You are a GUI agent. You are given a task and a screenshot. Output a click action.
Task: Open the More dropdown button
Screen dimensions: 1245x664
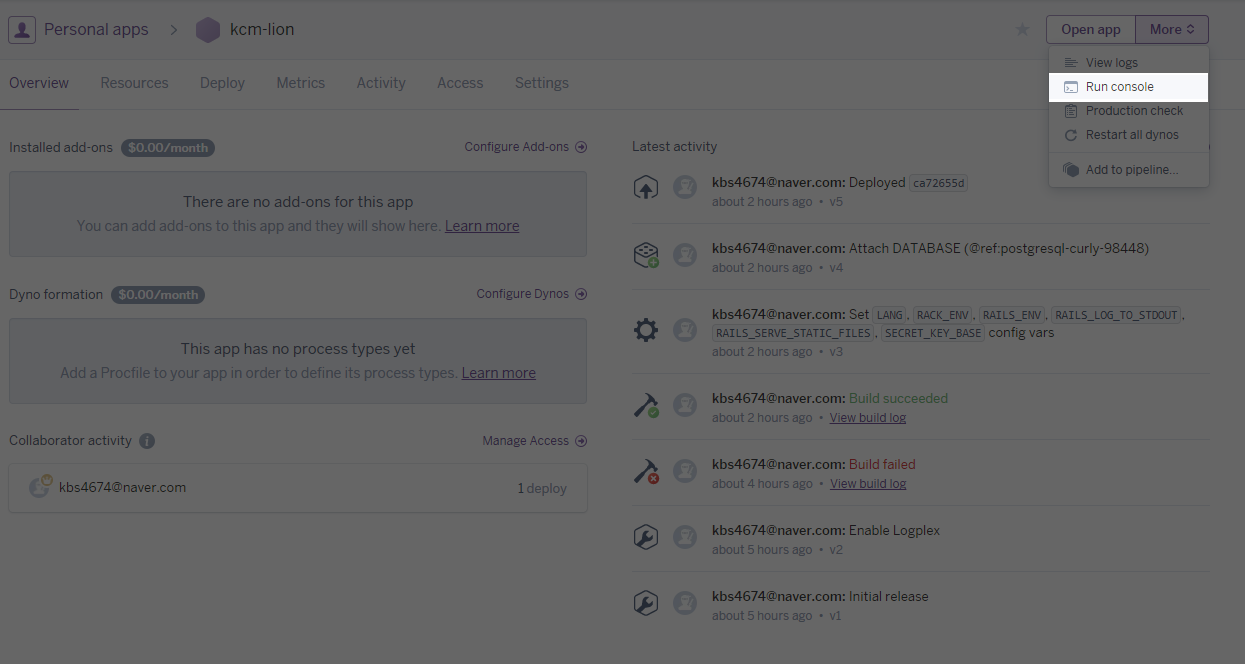point(1172,30)
